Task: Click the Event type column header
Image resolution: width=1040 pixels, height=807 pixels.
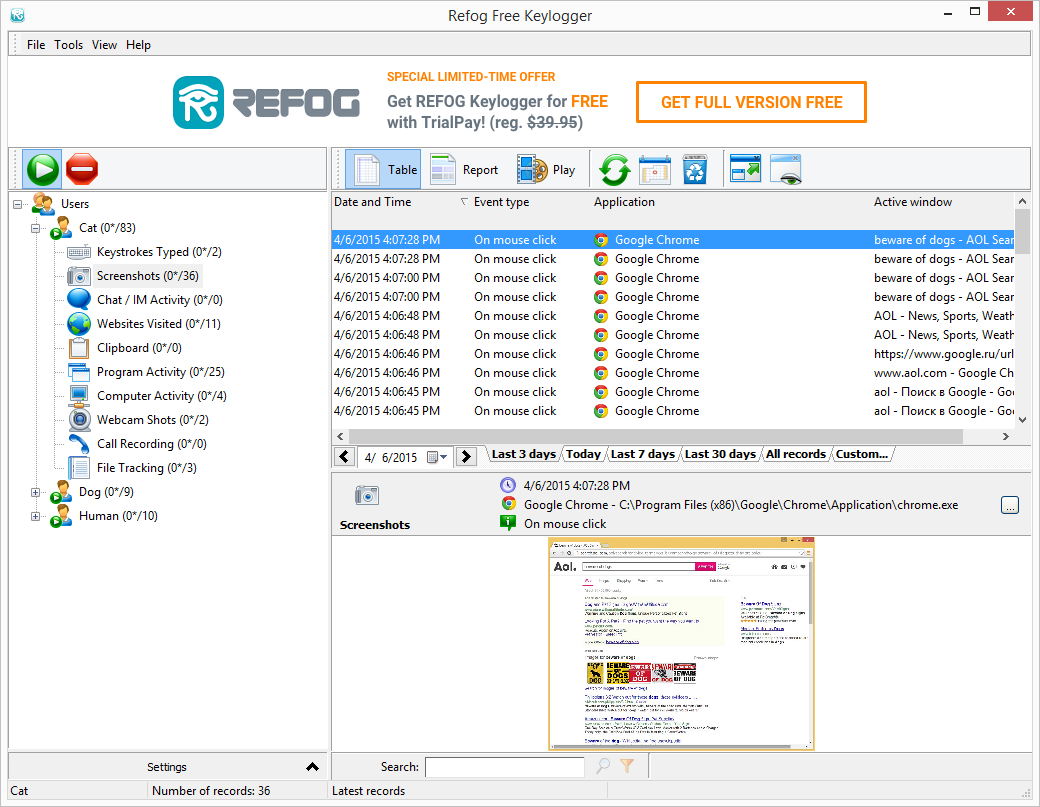Action: pyautogui.click(x=501, y=202)
